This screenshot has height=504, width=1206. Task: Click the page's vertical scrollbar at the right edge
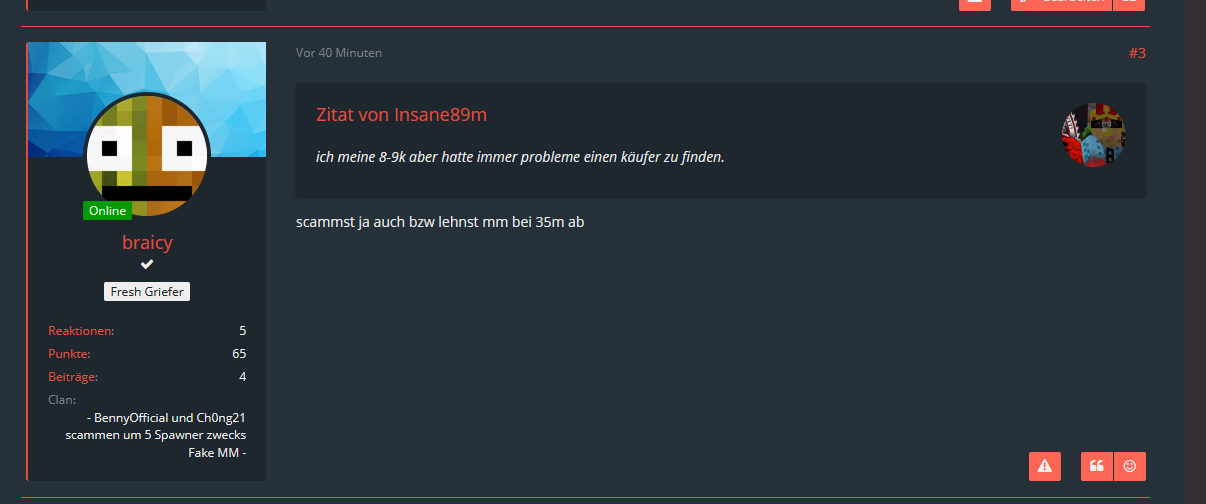[x=1195, y=252]
